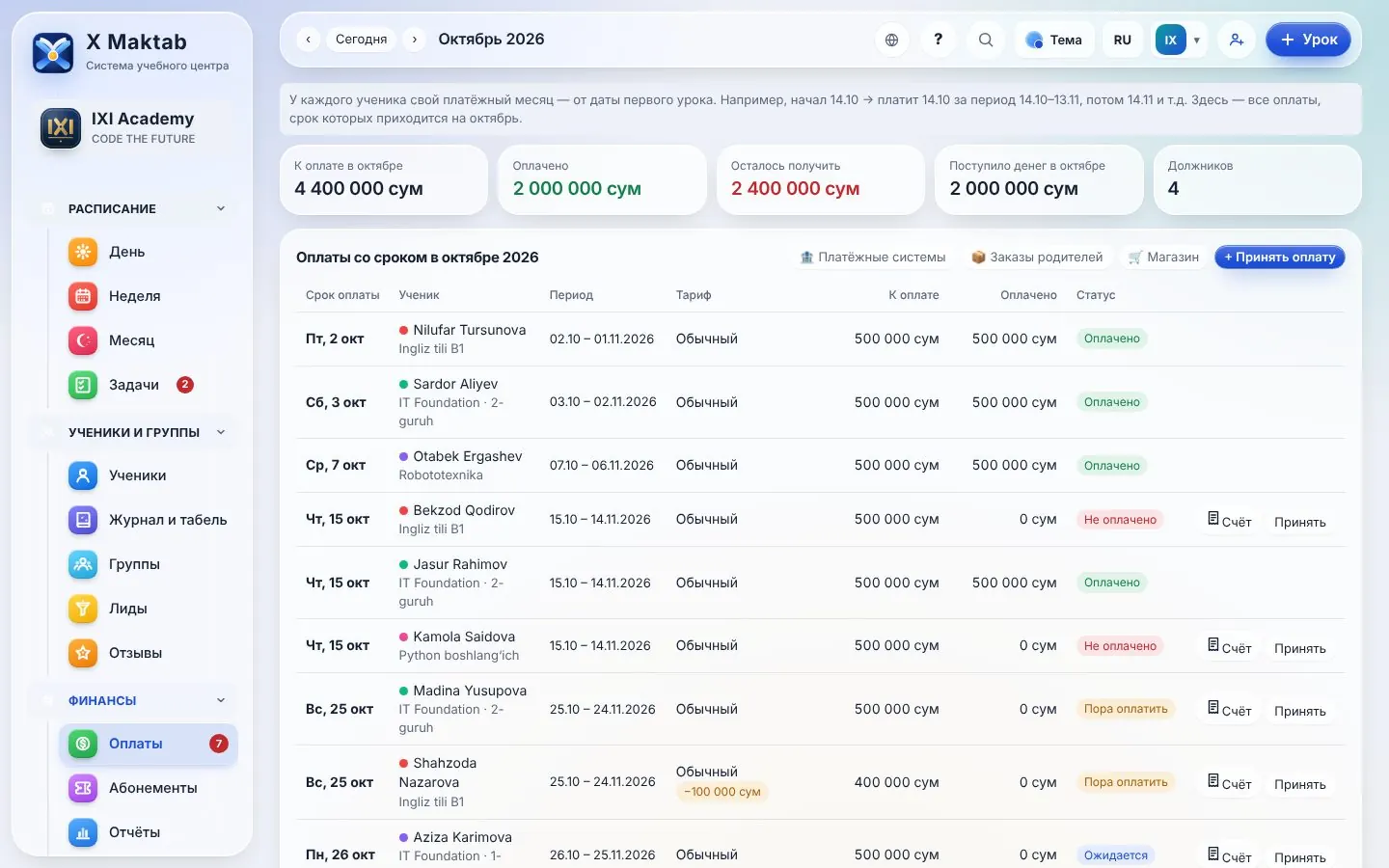Switch language with the RU button
The width and height of the screenshot is (1389, 868).
click(x=1122, y=40)
